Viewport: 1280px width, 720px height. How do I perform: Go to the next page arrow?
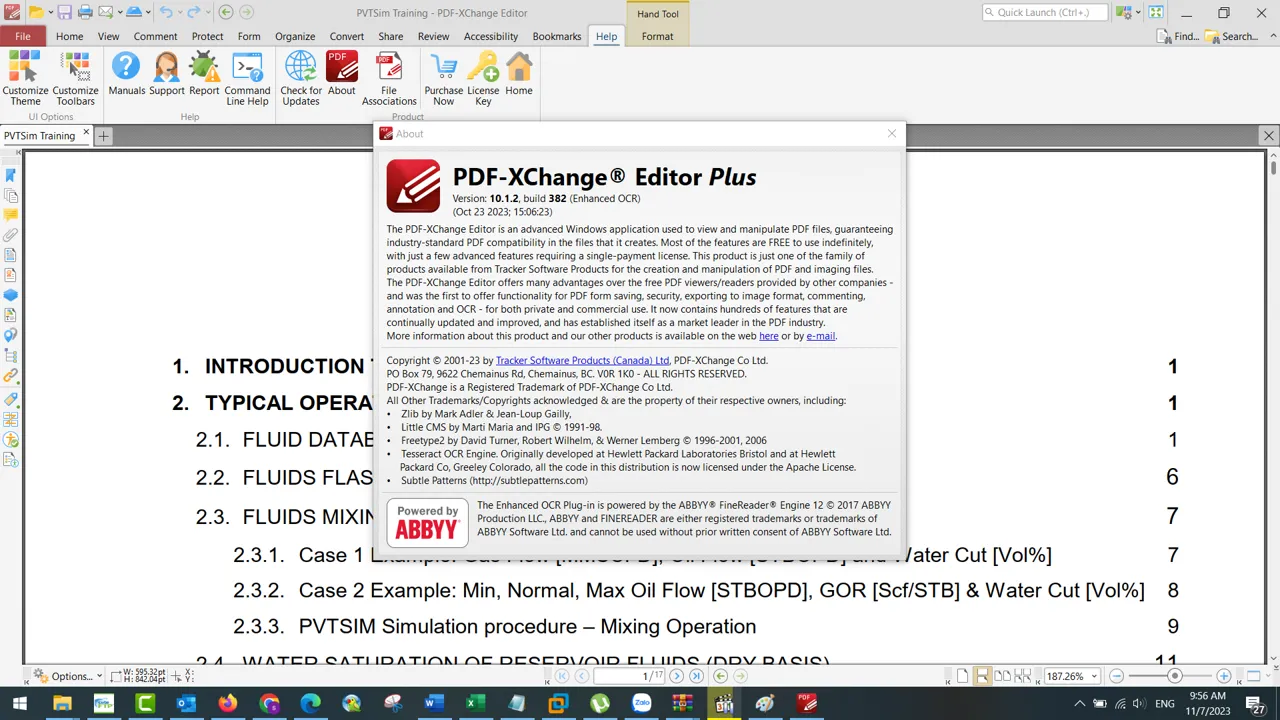tap(676, 676)
